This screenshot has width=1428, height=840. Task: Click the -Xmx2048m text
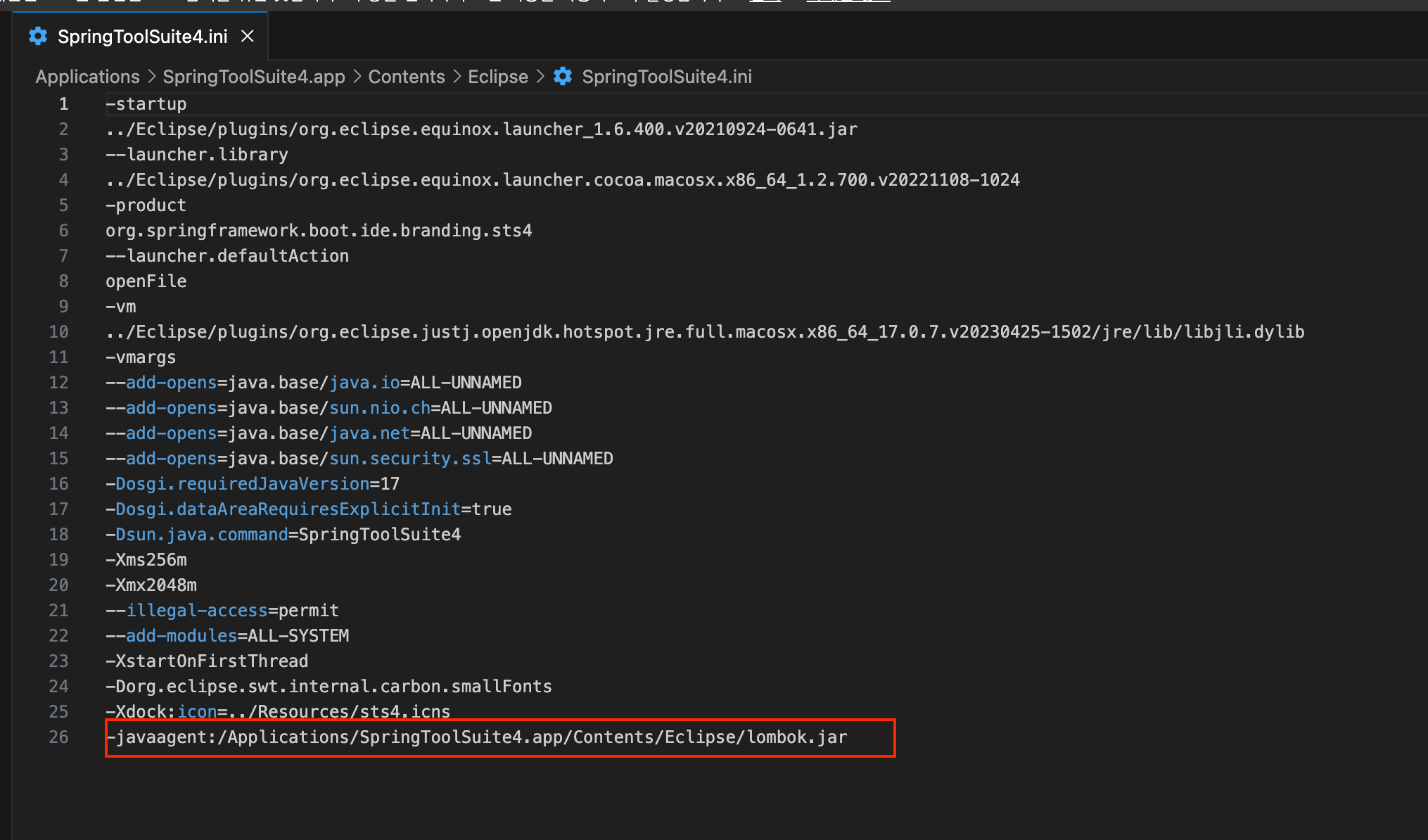151,585
